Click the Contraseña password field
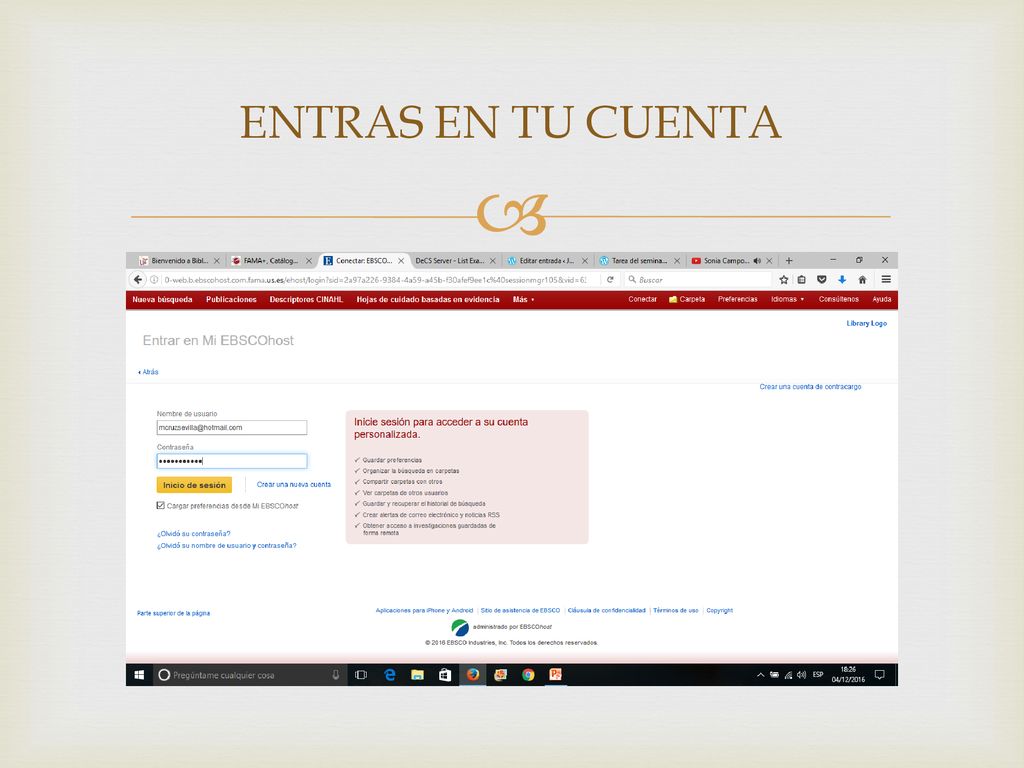Image resolution: width=1024 pixels, height=768 pixels. [x=232, y=461]
